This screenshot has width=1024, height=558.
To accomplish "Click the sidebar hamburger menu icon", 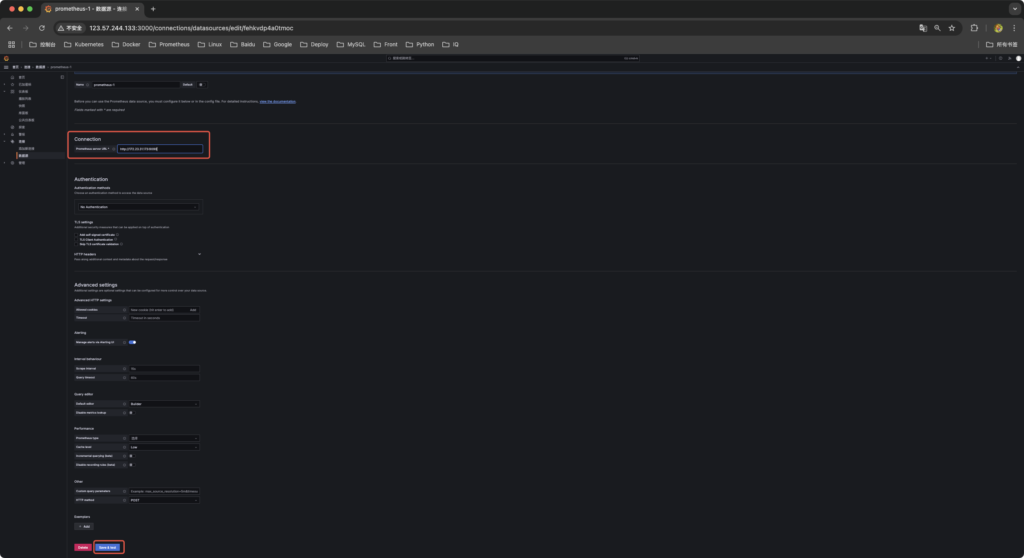I will [6, 67].
